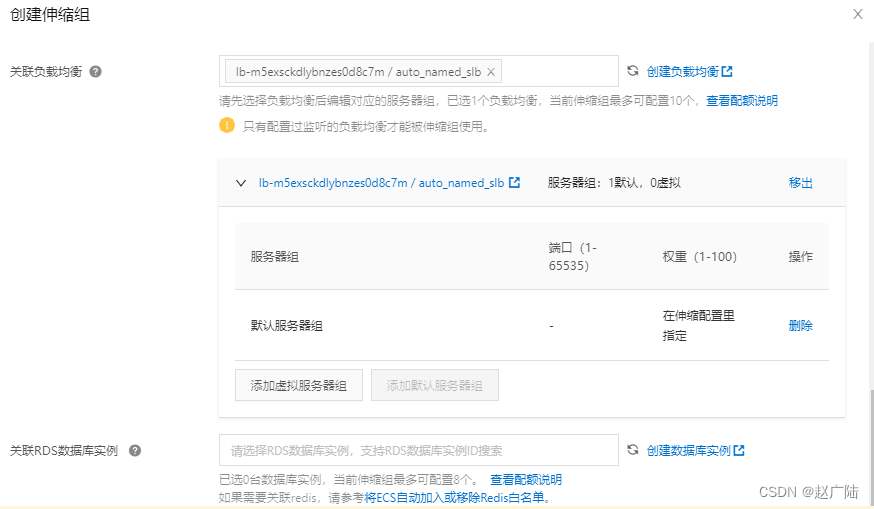Click 删除 for 默认服务器组
This screenshot has height=509, width=874.
tap(800, 326)
